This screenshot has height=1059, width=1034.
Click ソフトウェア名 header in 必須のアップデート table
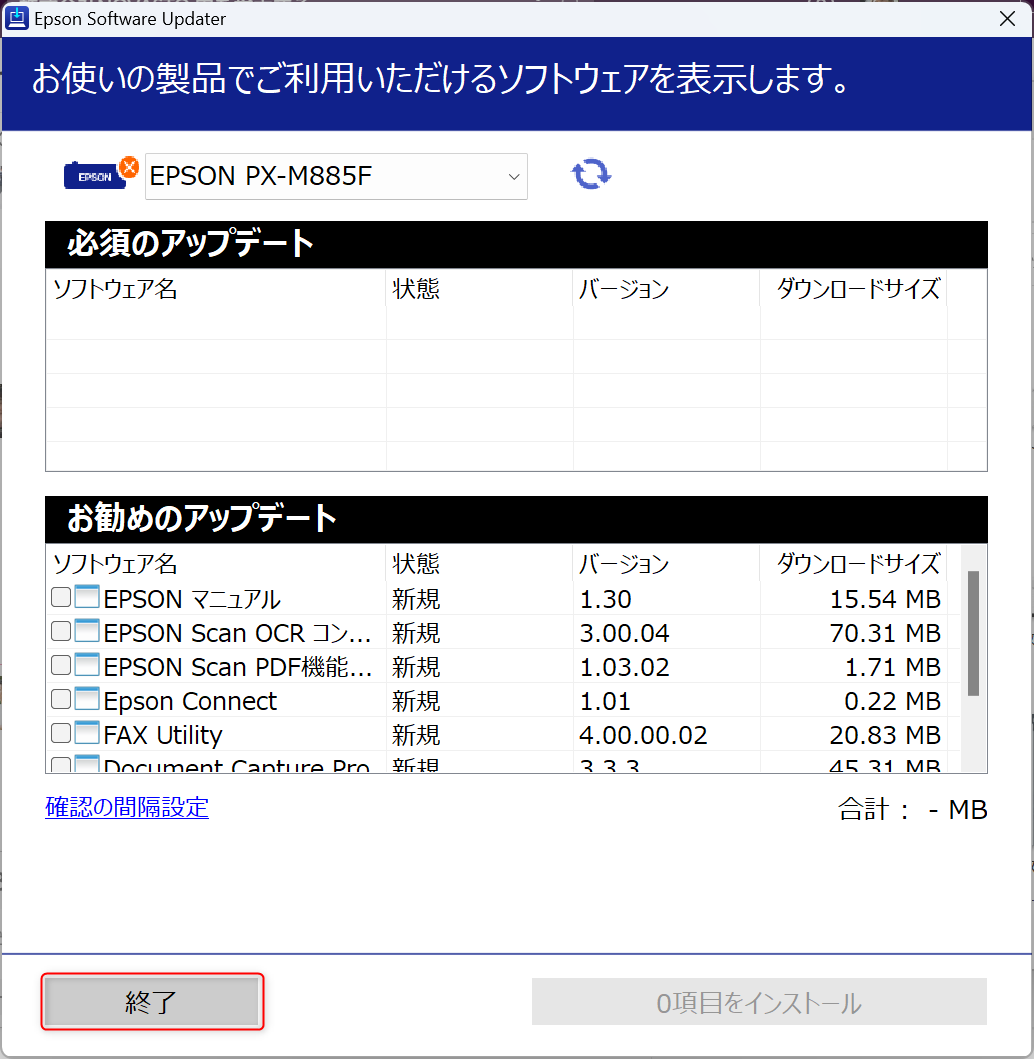(x=115, y=289)
